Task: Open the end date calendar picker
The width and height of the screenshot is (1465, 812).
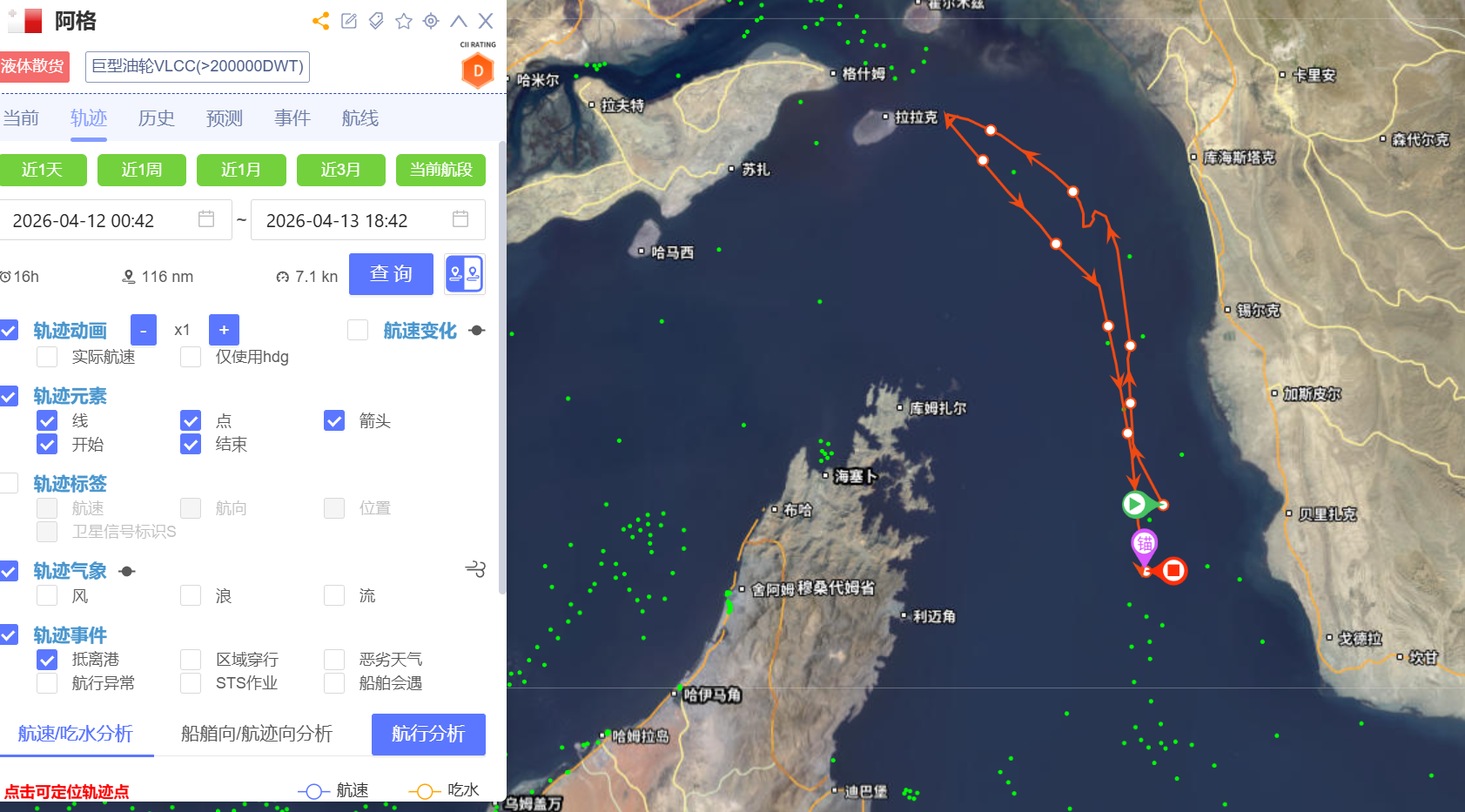Action: coord(460,219)
